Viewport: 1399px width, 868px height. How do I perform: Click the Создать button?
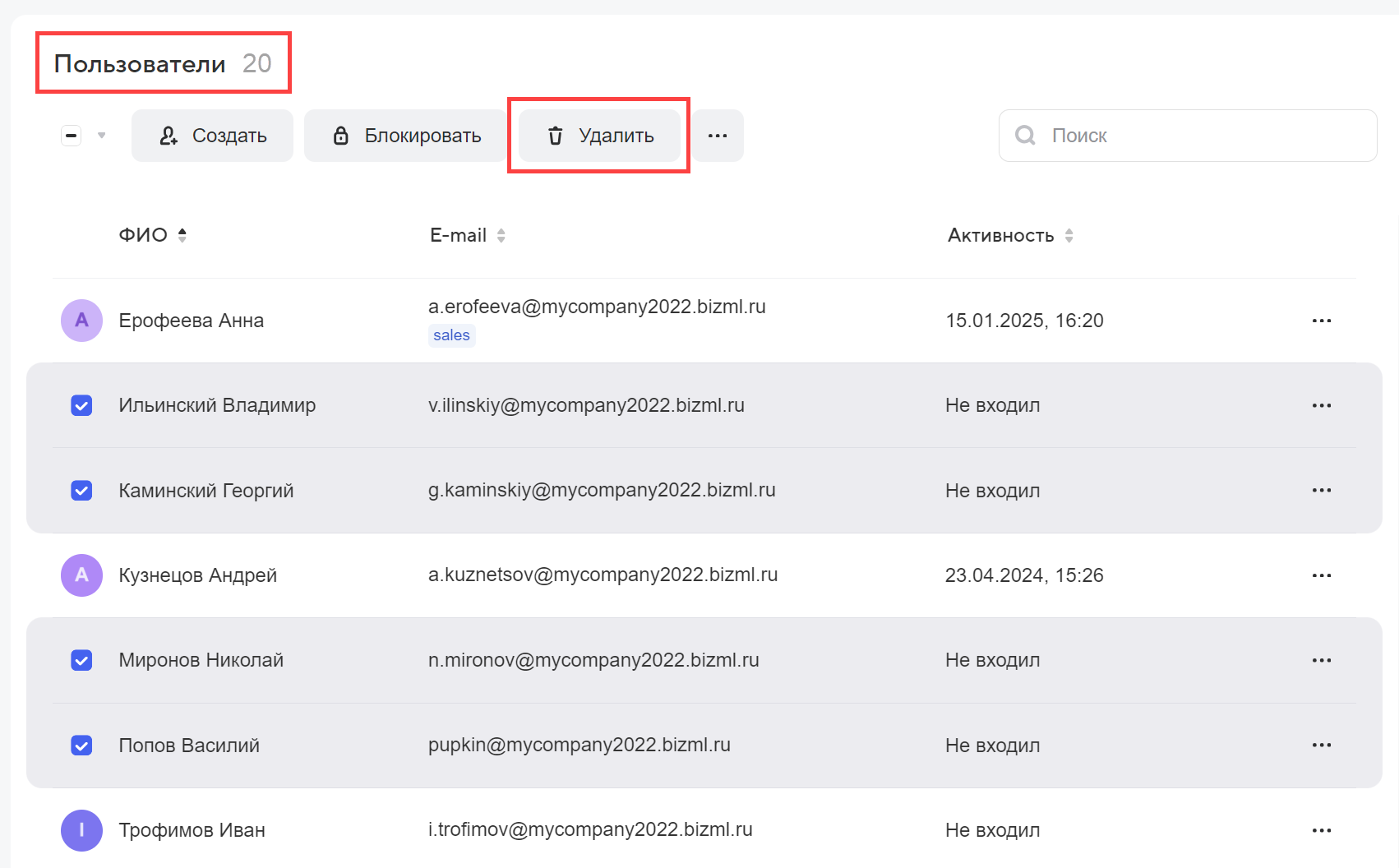tap(212, 136)
